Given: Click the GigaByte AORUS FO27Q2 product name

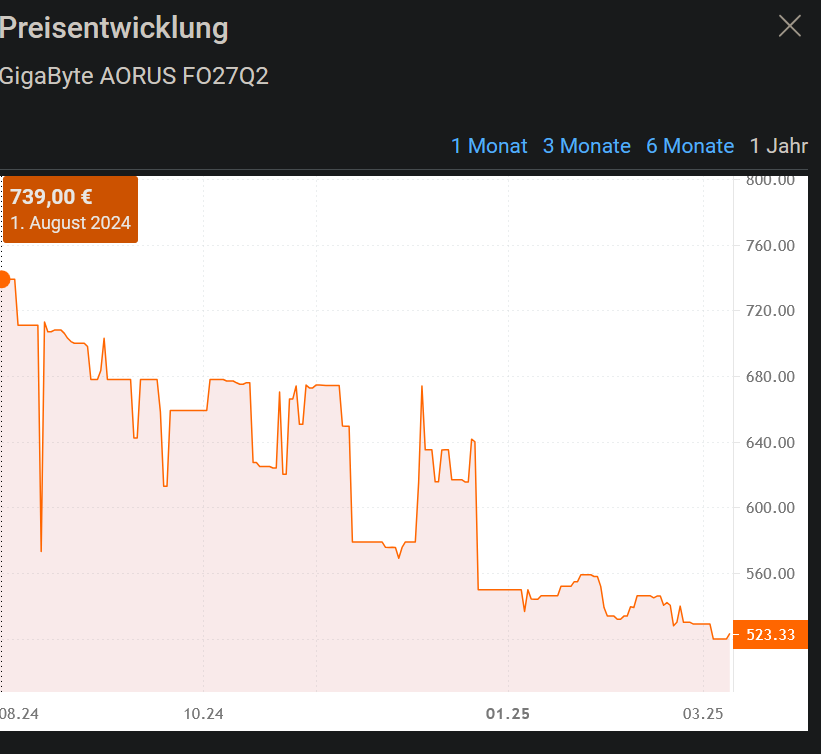Looking at the screenshot, I should pos(135,76).
